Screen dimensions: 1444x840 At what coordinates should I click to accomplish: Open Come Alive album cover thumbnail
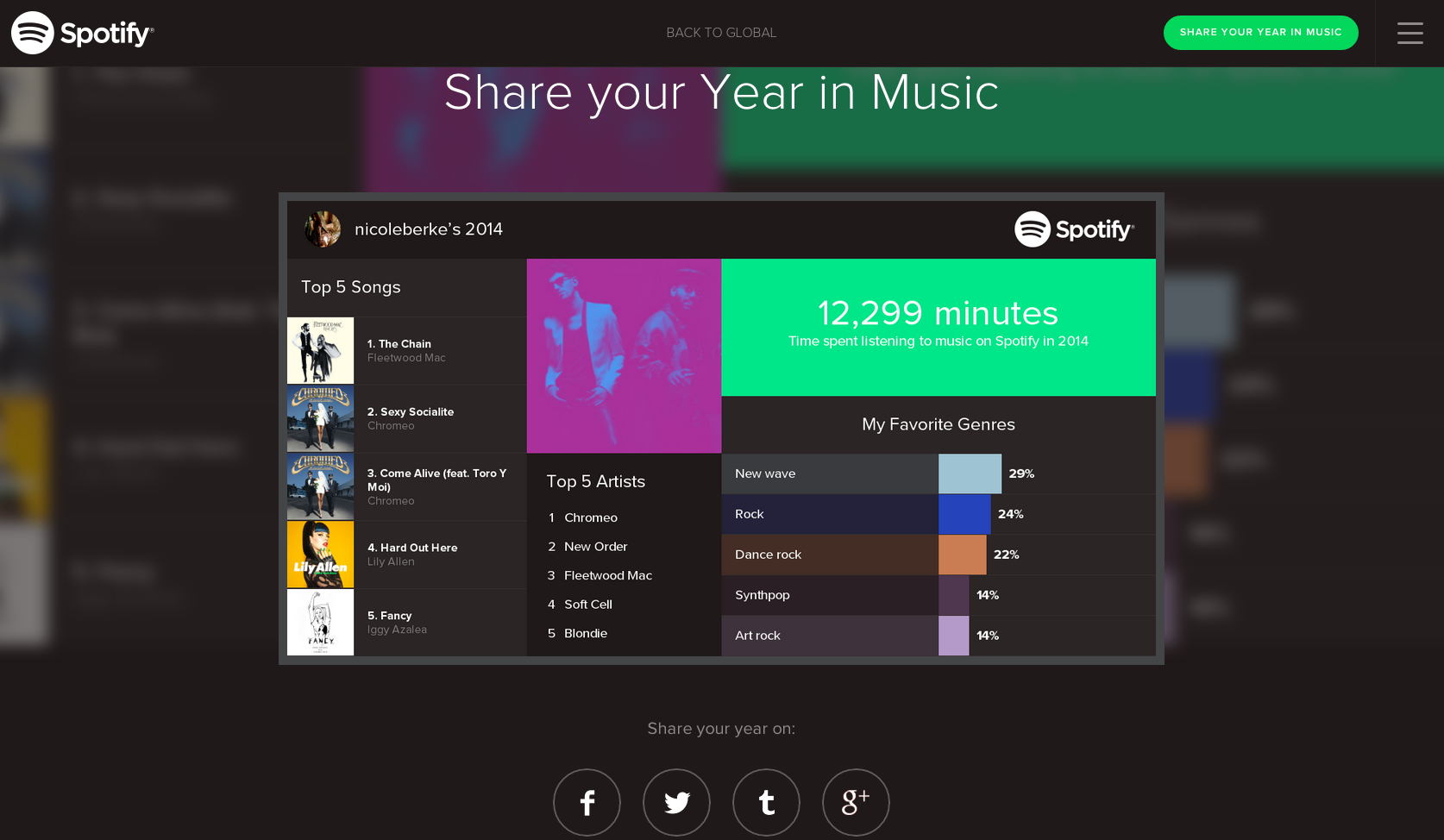tap(320, 486)
